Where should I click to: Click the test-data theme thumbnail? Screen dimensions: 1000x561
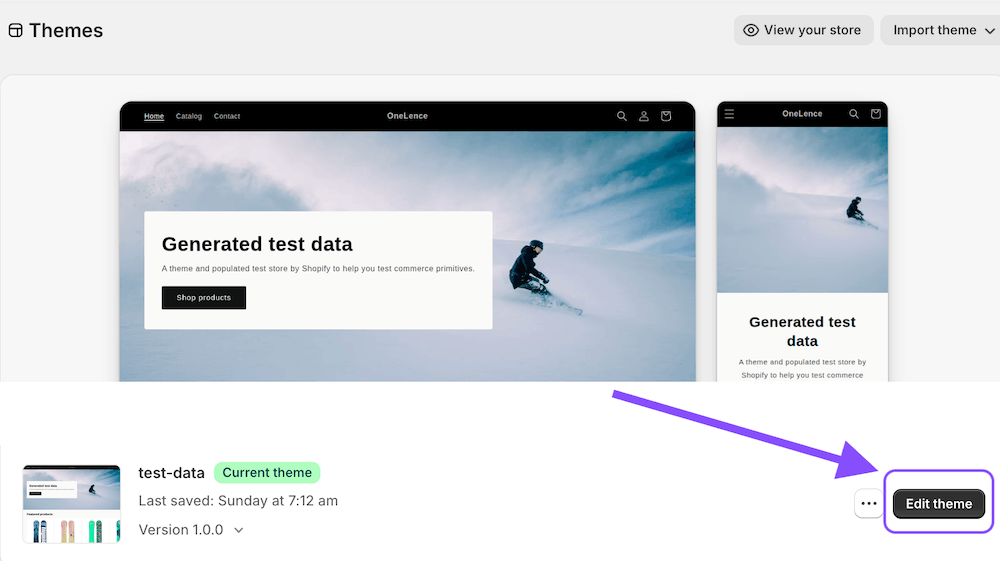point(71,503)
